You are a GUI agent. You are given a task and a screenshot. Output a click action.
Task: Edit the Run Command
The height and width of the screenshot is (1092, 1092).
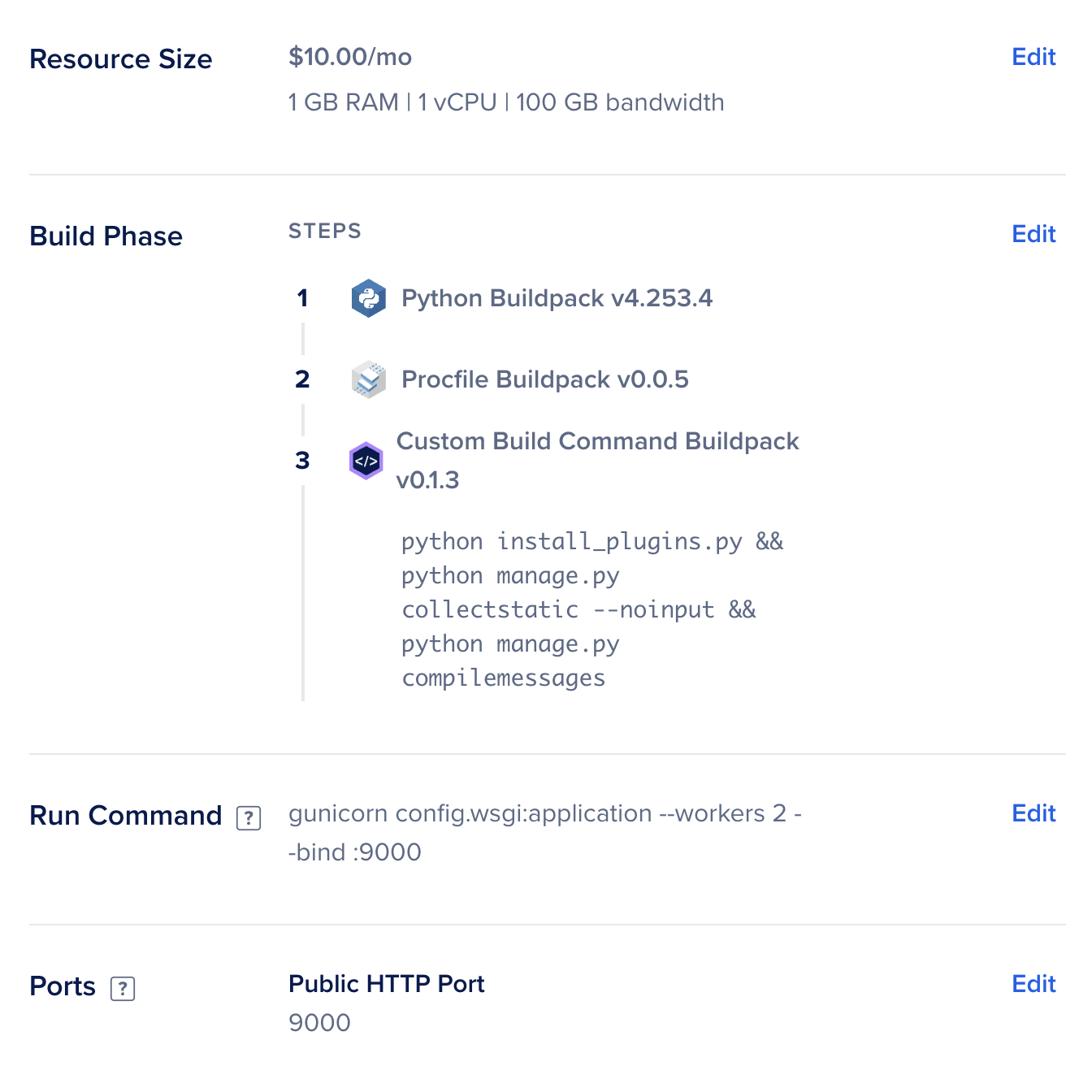tap(1033, 813)
